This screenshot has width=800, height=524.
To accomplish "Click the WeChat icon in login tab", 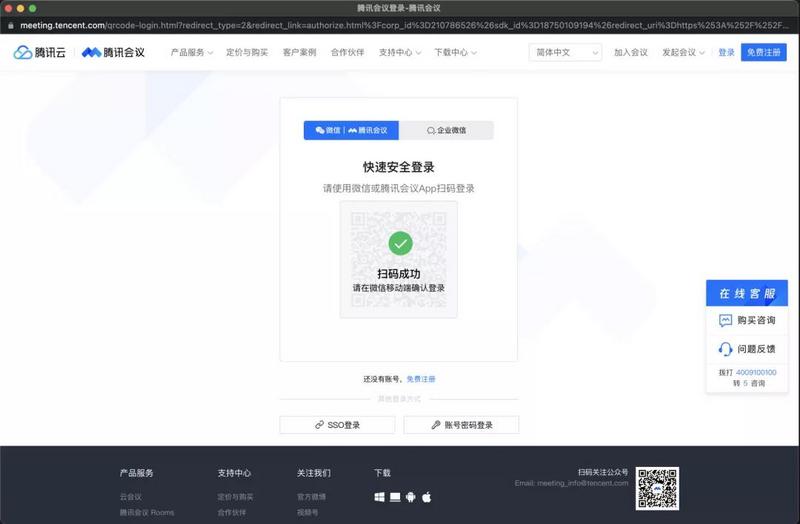I will [x=320, y=130].
